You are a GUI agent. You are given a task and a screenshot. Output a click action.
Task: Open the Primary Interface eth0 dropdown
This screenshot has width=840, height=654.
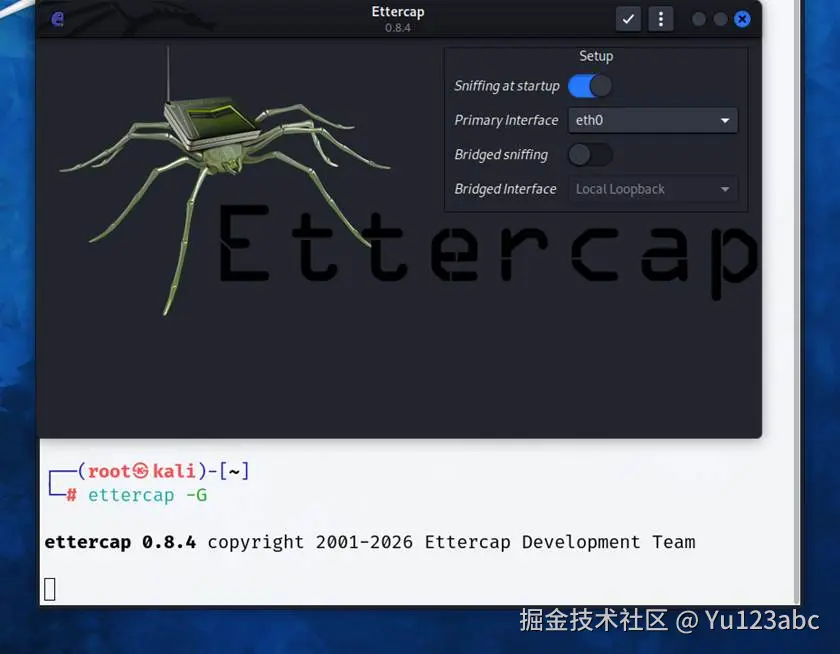(x=652, y=120)
